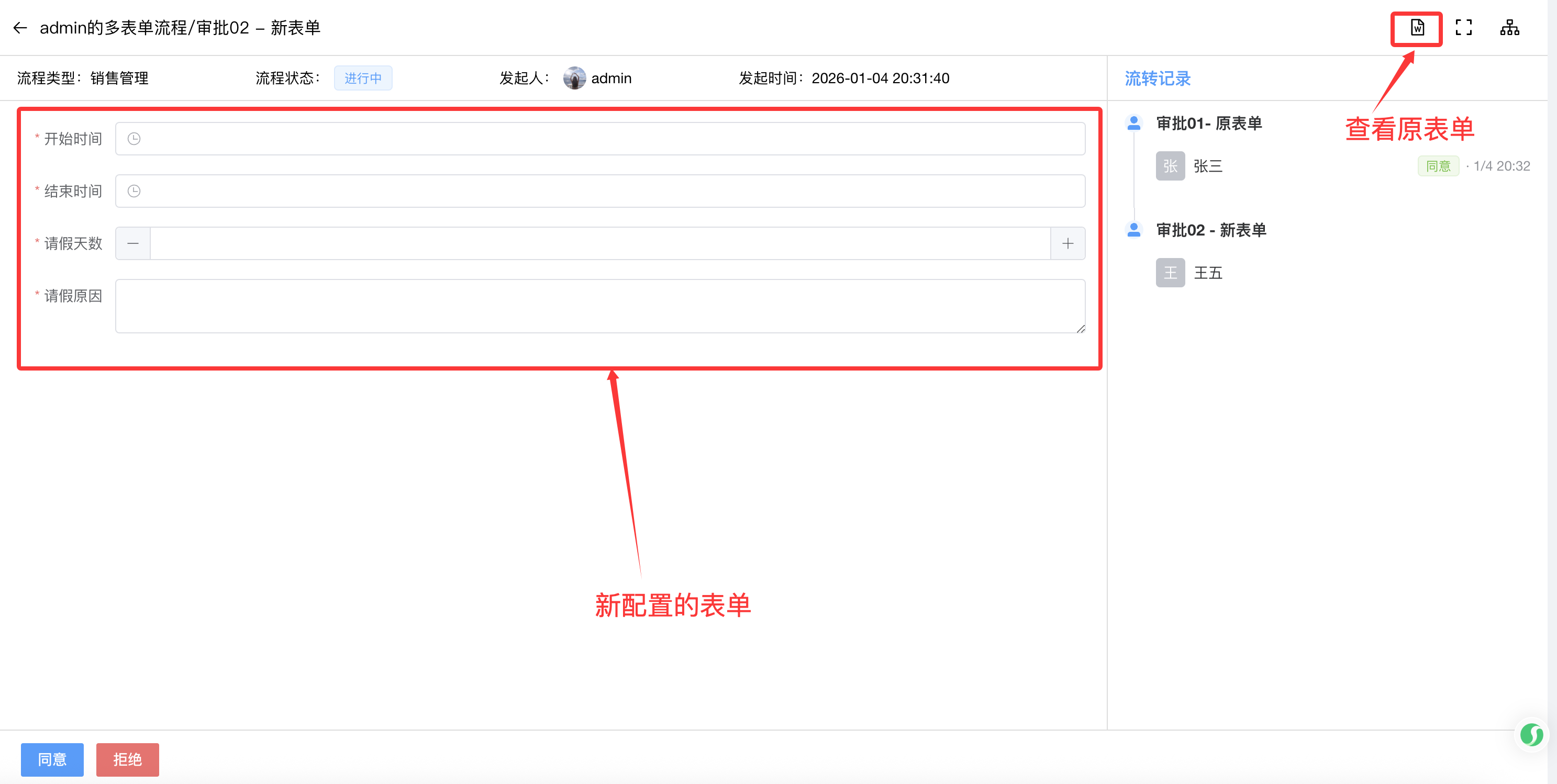Click the clock icon in 结束时间 field

coord(134,192)
